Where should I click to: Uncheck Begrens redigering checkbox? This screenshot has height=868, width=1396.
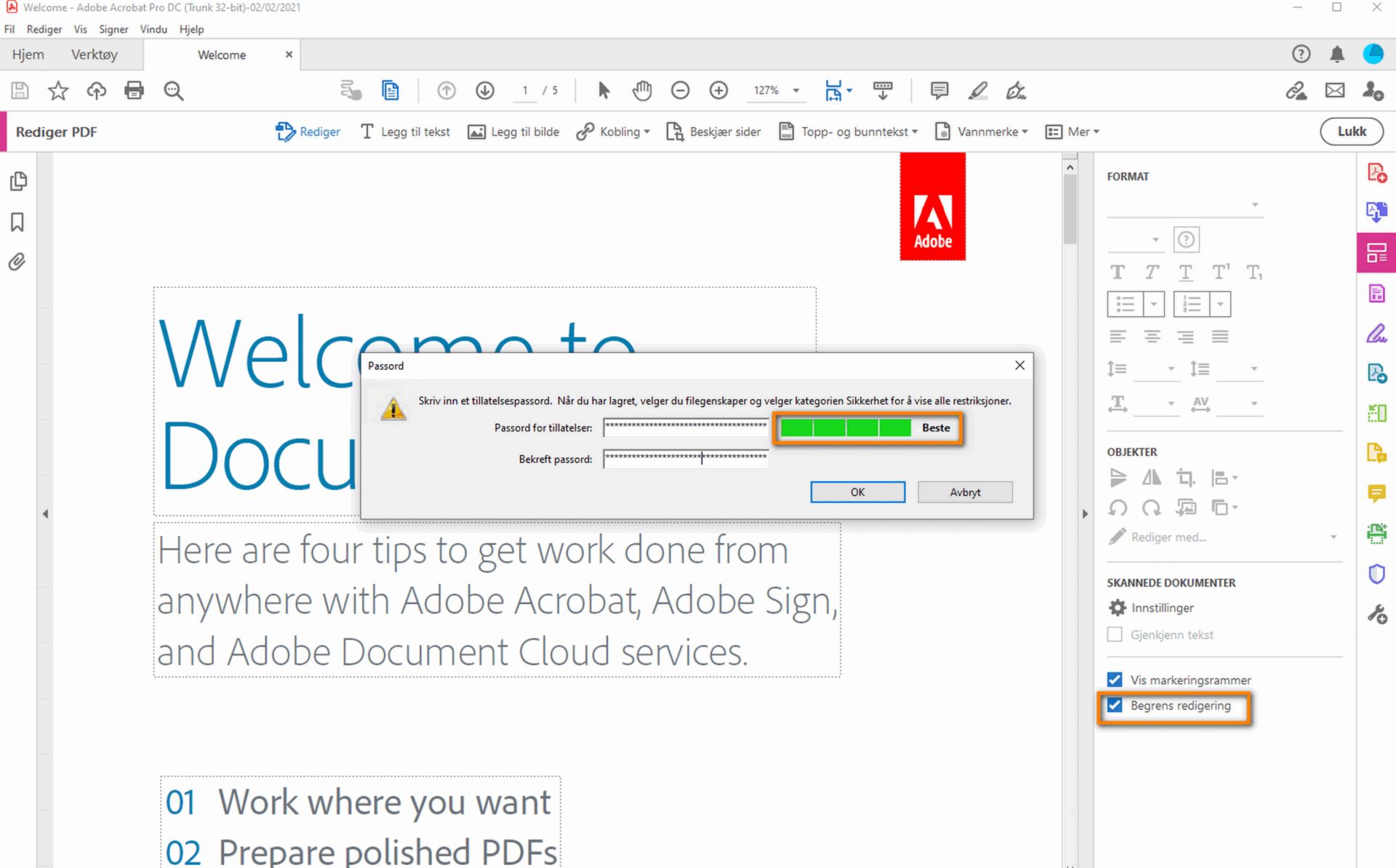pyautogui.click(x=1115, y=705)
